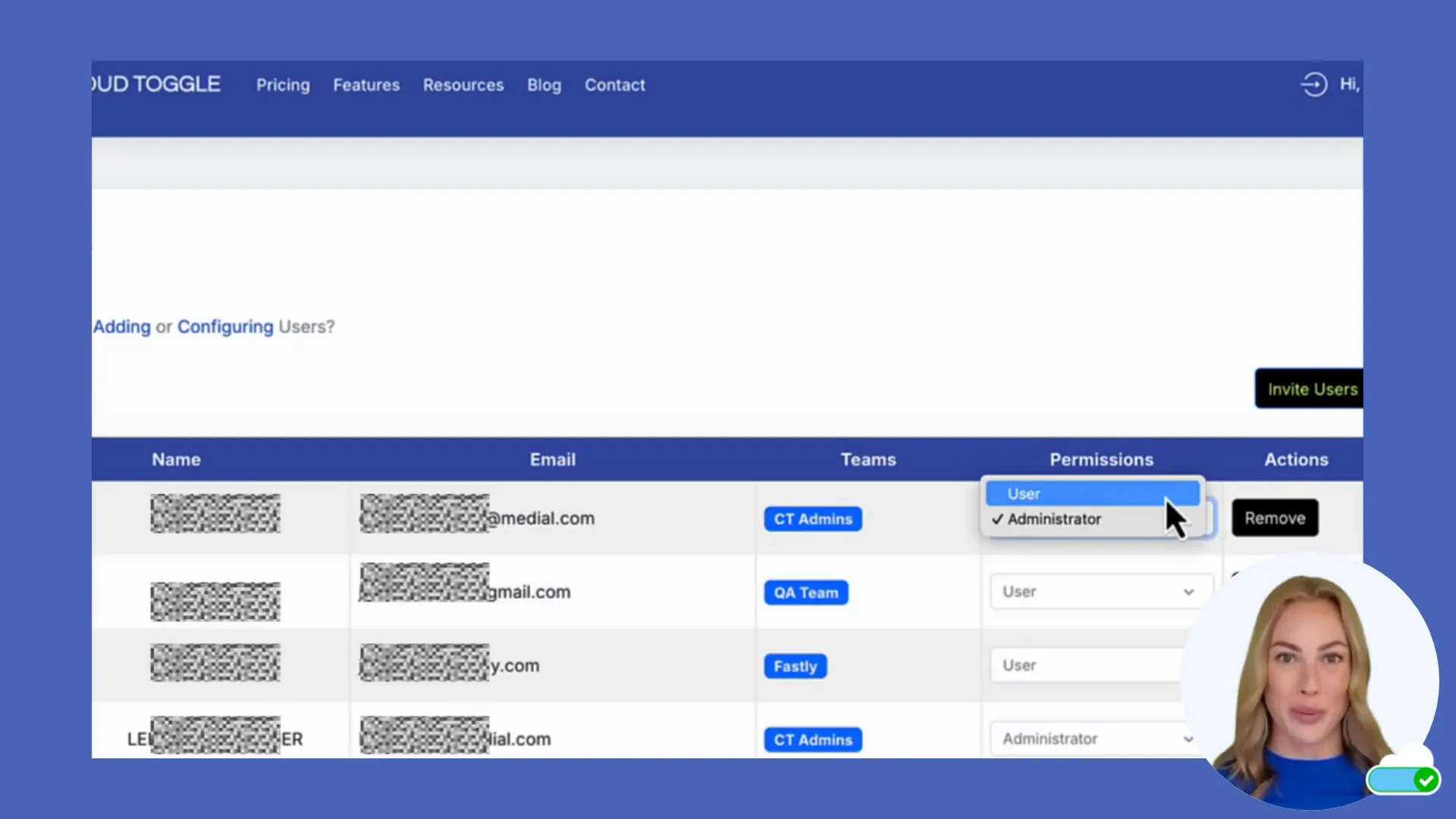Open the Blog page

tap(544, 85)
